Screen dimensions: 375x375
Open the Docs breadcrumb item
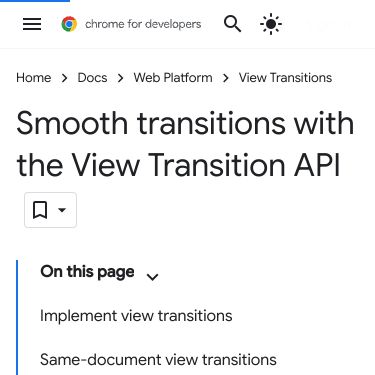point(92,78)
